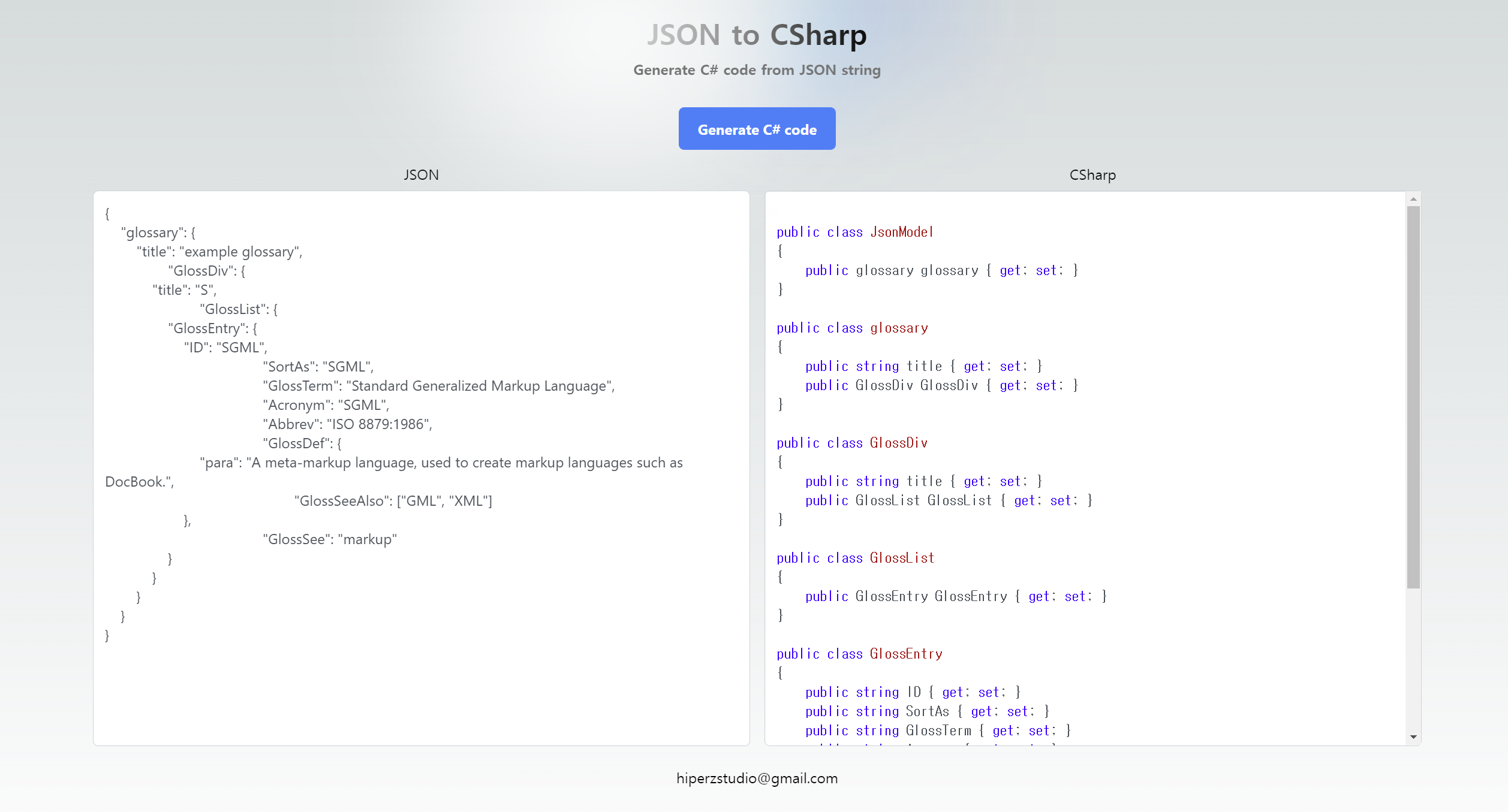Click the CSharp panel scroll-down arrow
Image resolution: width=1508 pixels, height=812 pixels.
pyautogui.click(x=1413, y=737)
